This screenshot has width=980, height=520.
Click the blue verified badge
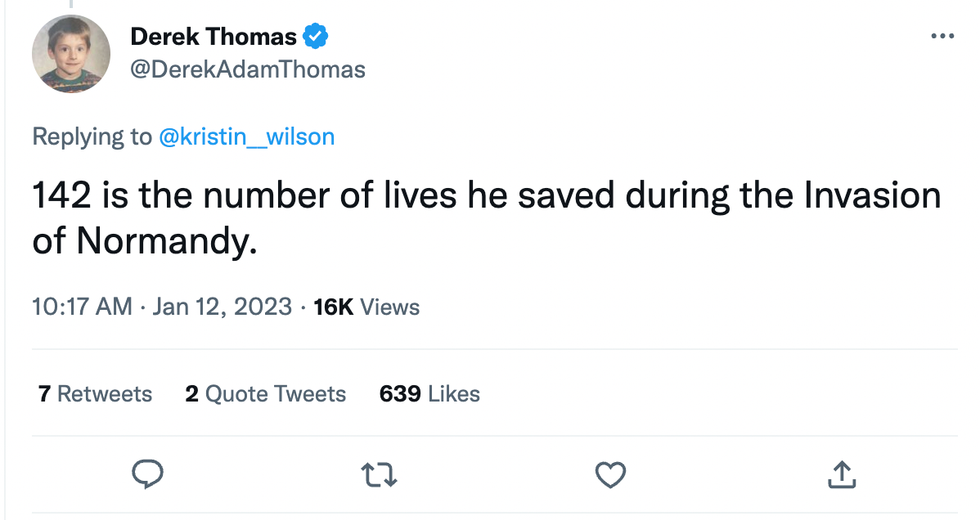pyautogui.click(x=316, y=38)
